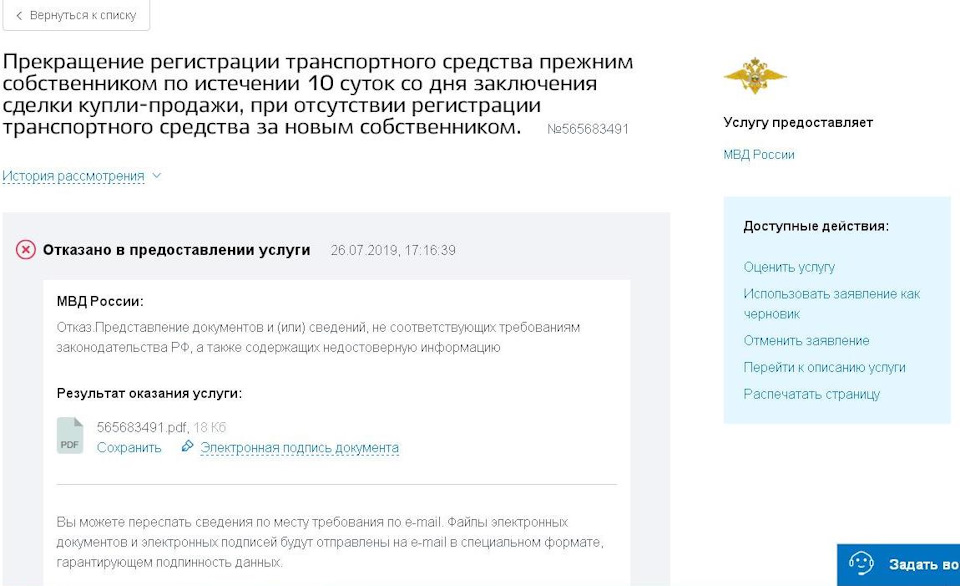The height and width of the screenshot is (586, 960).
Task: Click the 'Доступные действия:' heading
Action: (x=816, y=226)
